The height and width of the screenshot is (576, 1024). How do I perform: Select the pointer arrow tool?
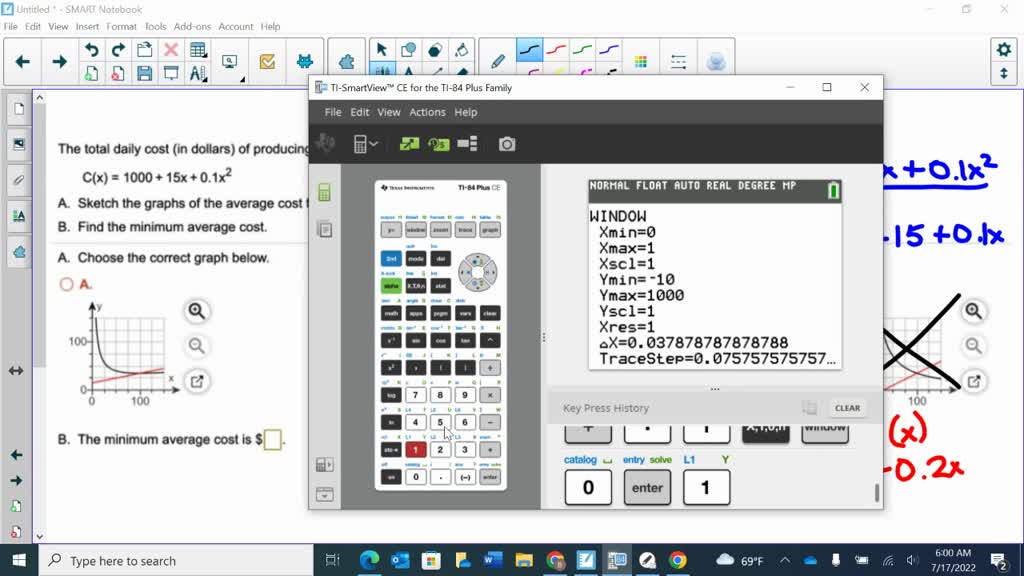tap(381, 50)
